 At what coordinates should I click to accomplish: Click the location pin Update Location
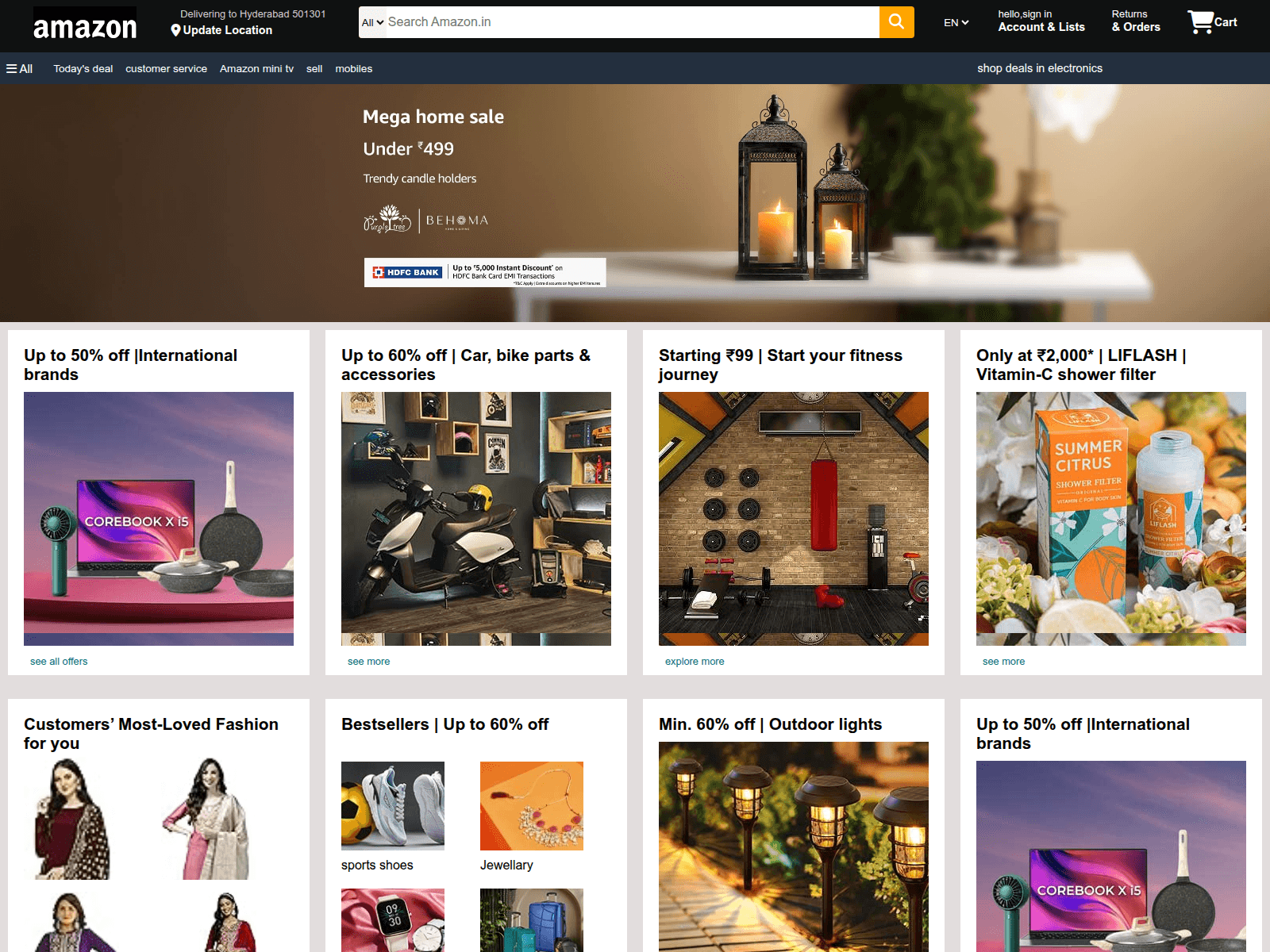[221, 30]
